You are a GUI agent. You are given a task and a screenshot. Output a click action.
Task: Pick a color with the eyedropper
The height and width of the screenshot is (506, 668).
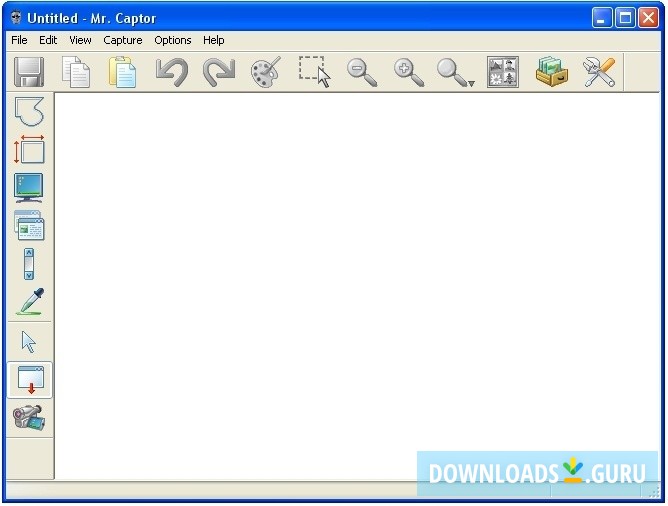pos(30,302)
